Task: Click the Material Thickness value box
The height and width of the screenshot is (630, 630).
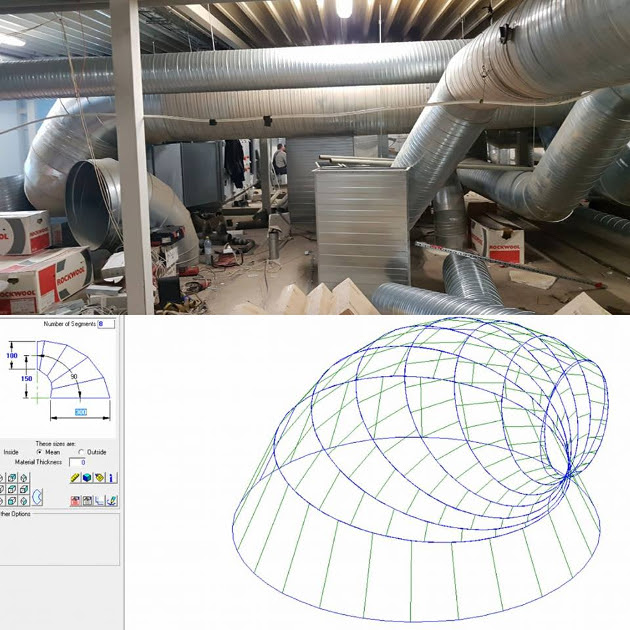Action: click(77, 462)
